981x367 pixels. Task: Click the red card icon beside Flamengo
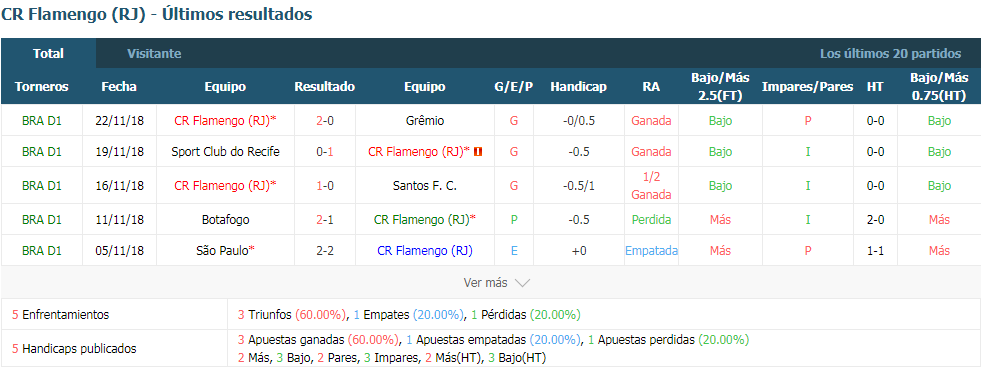point(479,151)
